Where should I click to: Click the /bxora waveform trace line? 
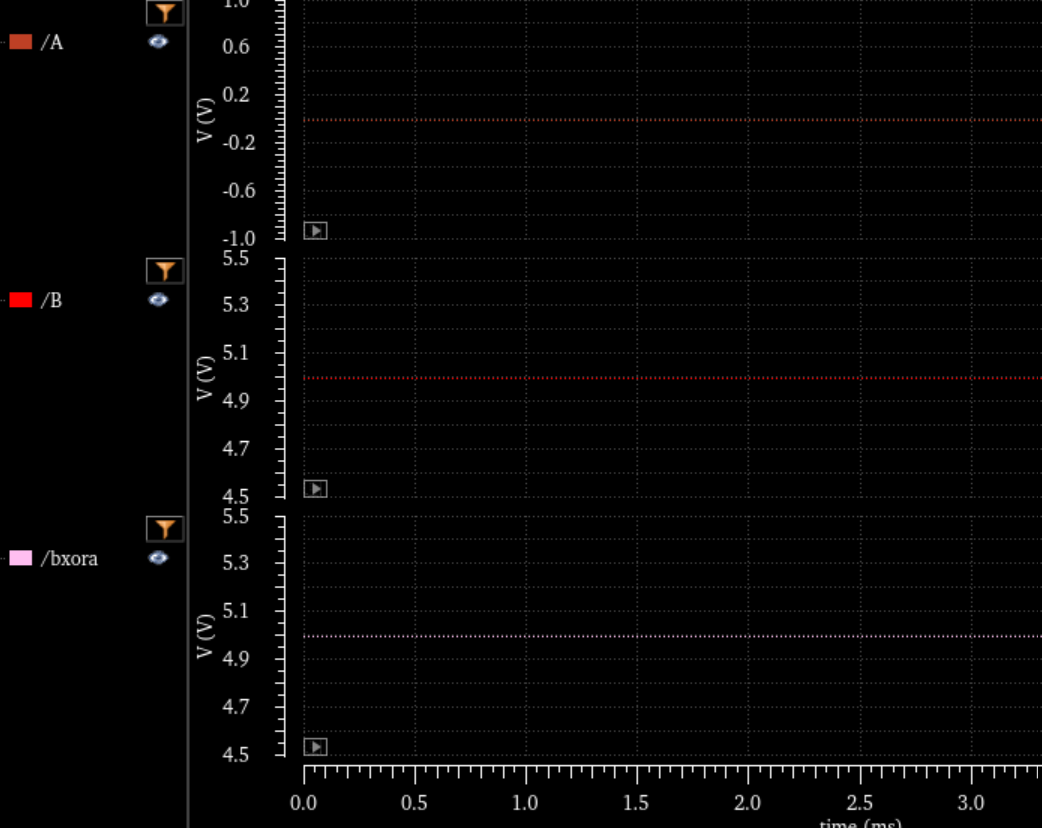[x=673, y=636]
